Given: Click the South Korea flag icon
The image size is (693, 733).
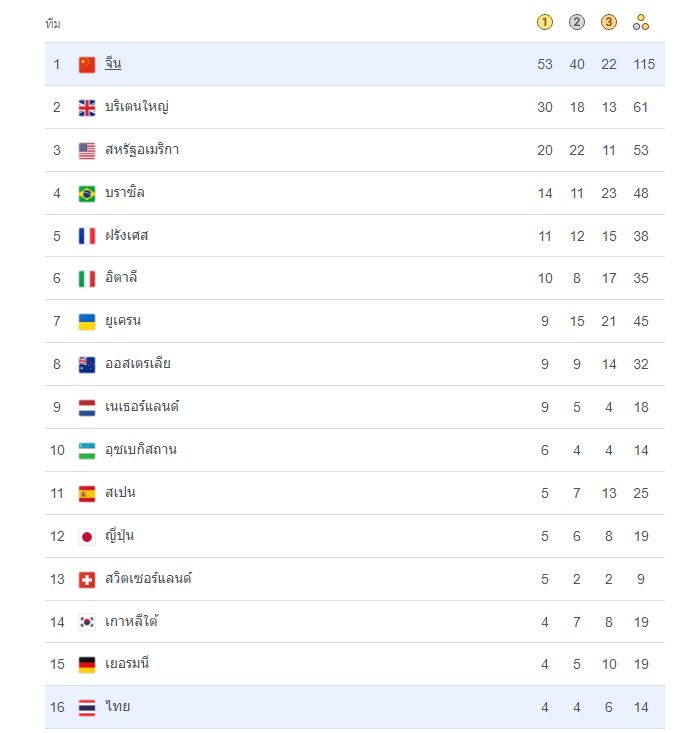Looking at the screenshot, I should [x=87, y=623].
